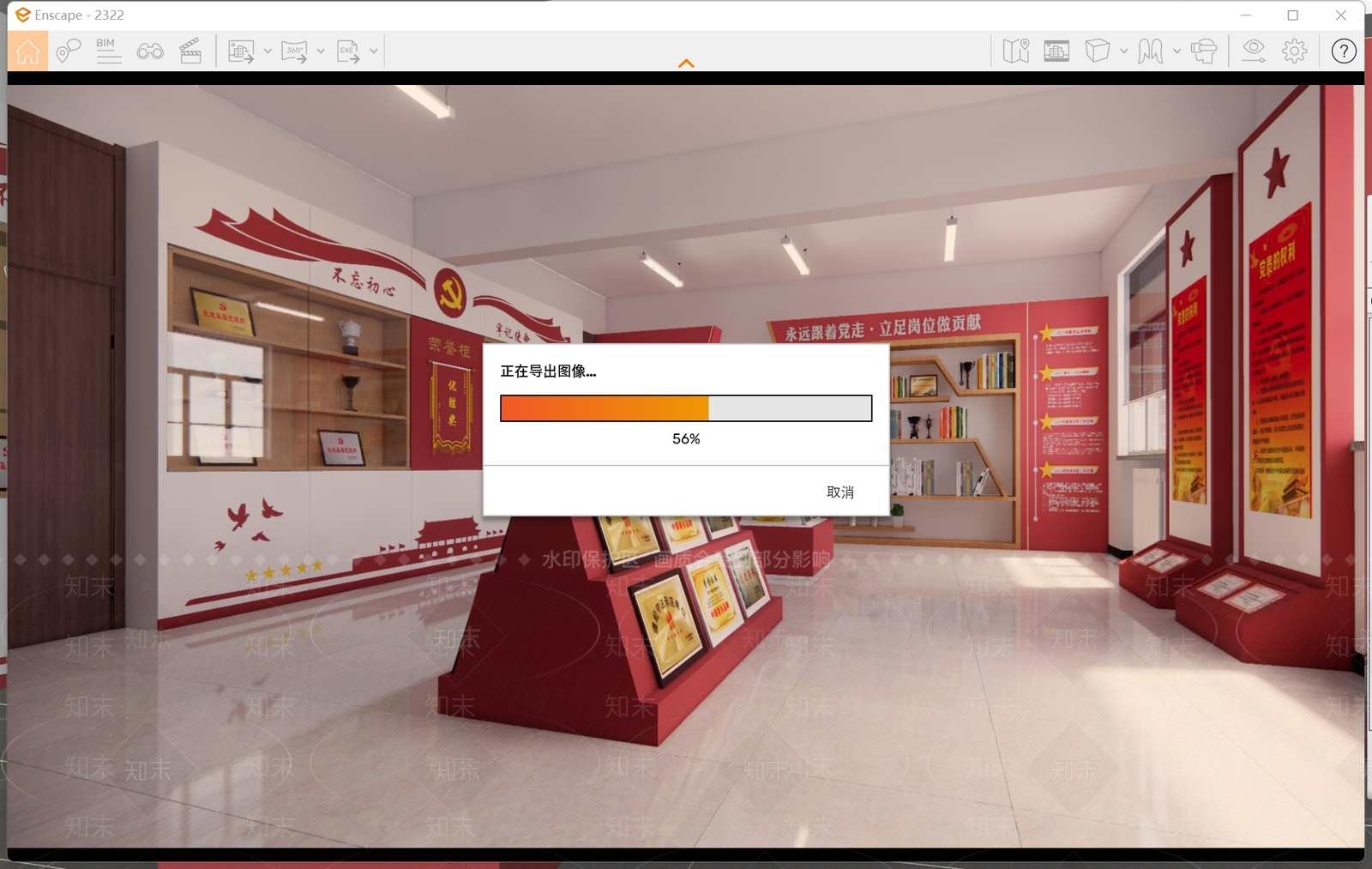This screenshot has height=869, width=1372.
Task: Click the Enscape - 2322 window title
Action: (x=80, y=15)
